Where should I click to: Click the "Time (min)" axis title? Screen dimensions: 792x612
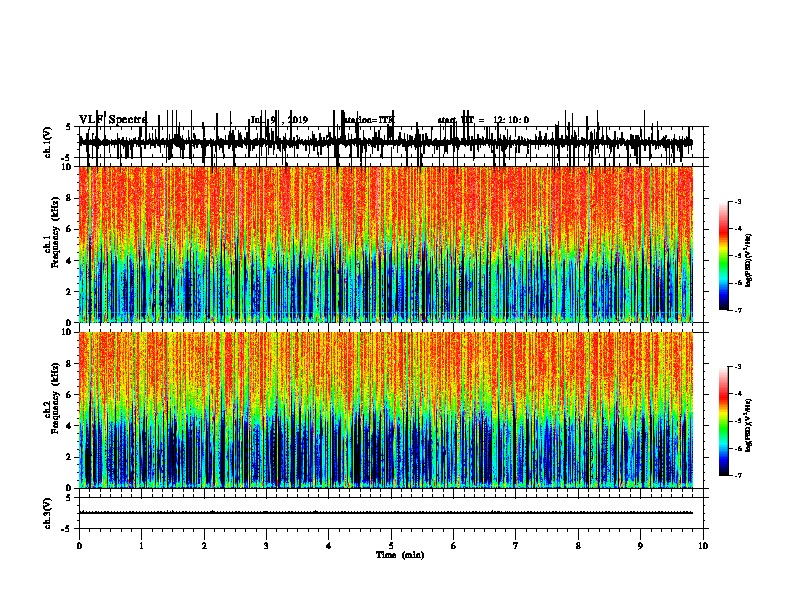click(x=400, y=555)
